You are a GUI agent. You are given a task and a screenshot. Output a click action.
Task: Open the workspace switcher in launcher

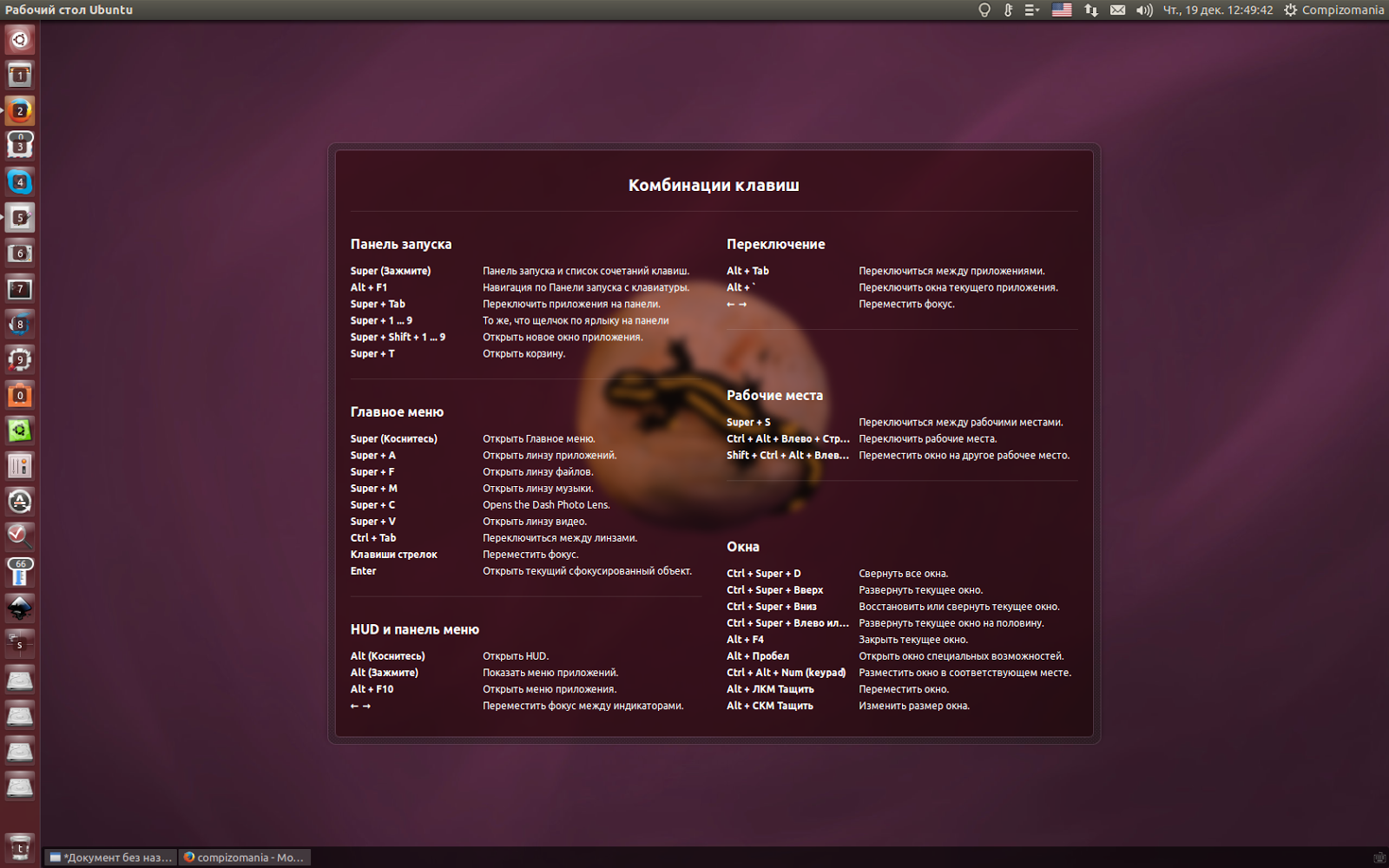(x=20, y=645)
